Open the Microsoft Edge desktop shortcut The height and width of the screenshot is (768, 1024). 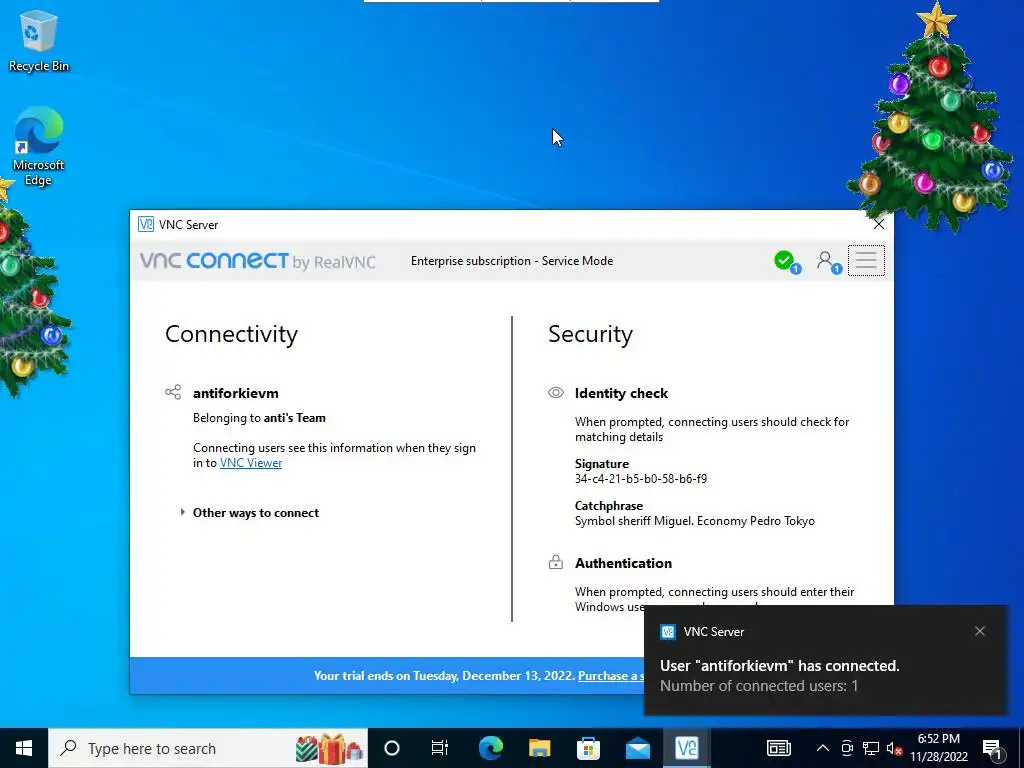coord(39,147)
